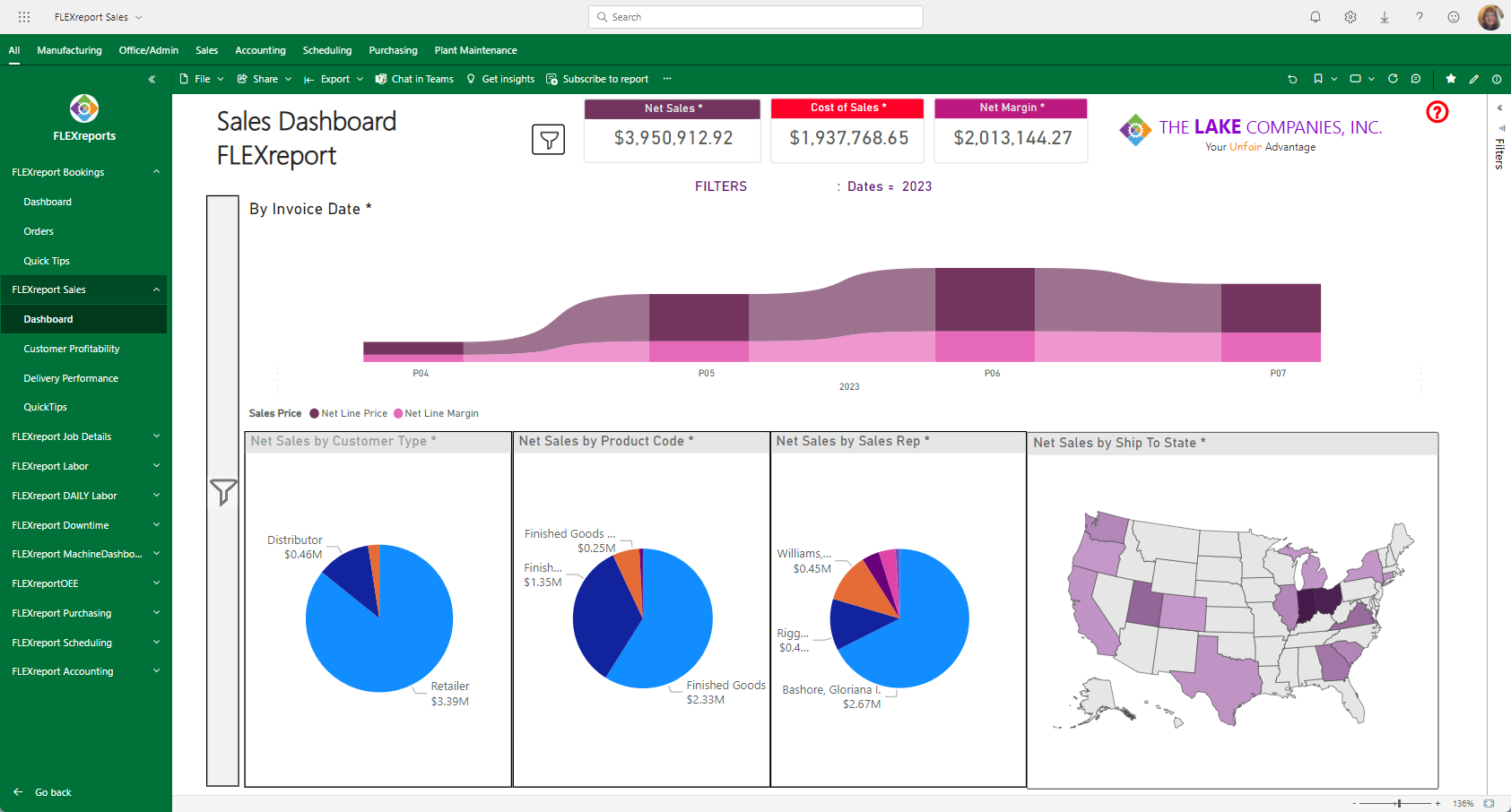This screenshot has height=812, width=1511.
Task: Click the reset to default undo icon
Action: coord(1292,79)
